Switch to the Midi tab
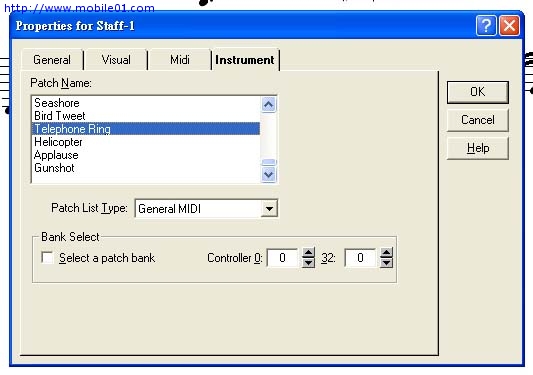The width and height of the screenshot is (533, 375). pos(180,60)
